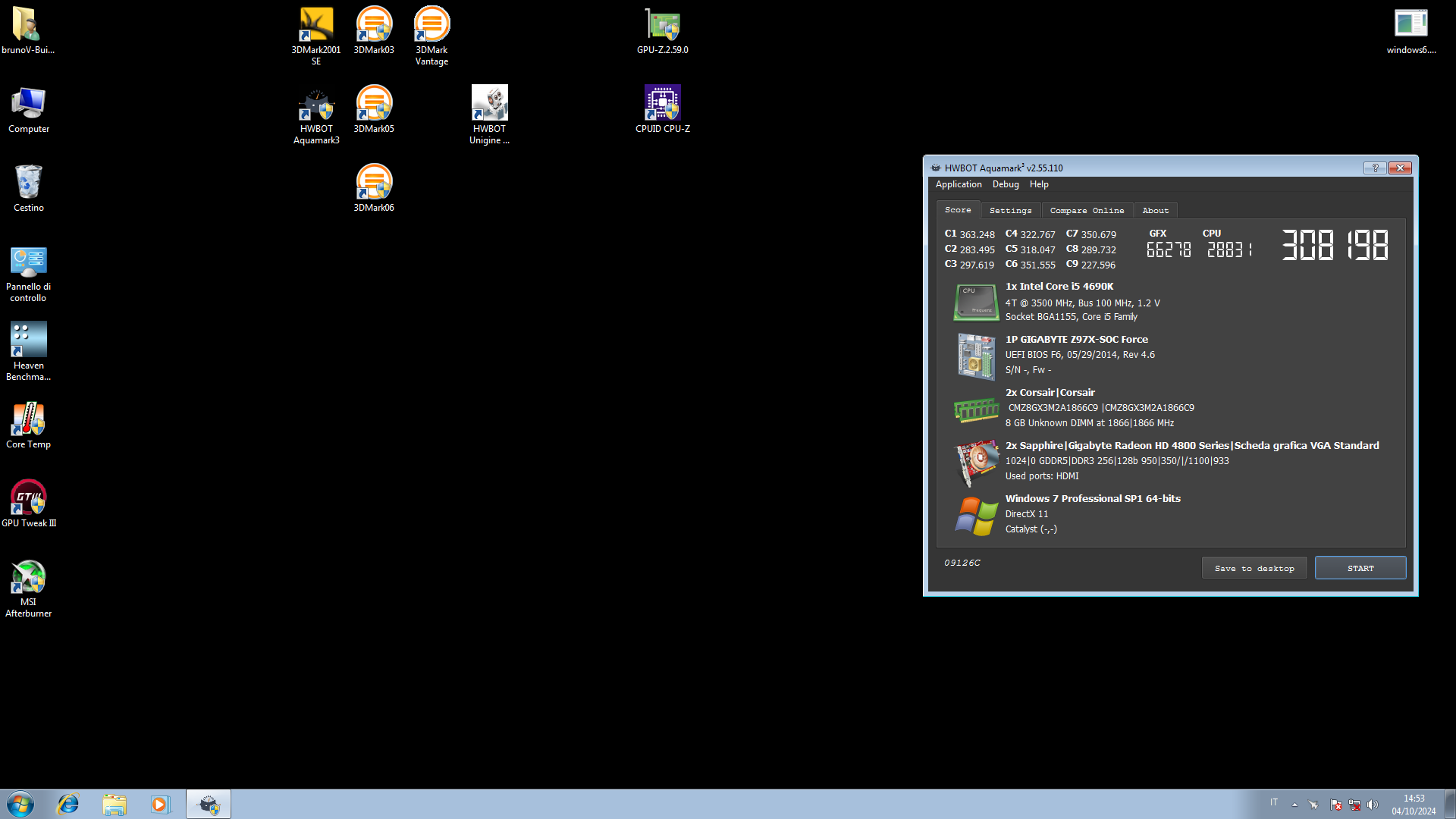Click the 1x Intel Core i5 4690K heading
1456x819 pixels.
coord(1059,286)
